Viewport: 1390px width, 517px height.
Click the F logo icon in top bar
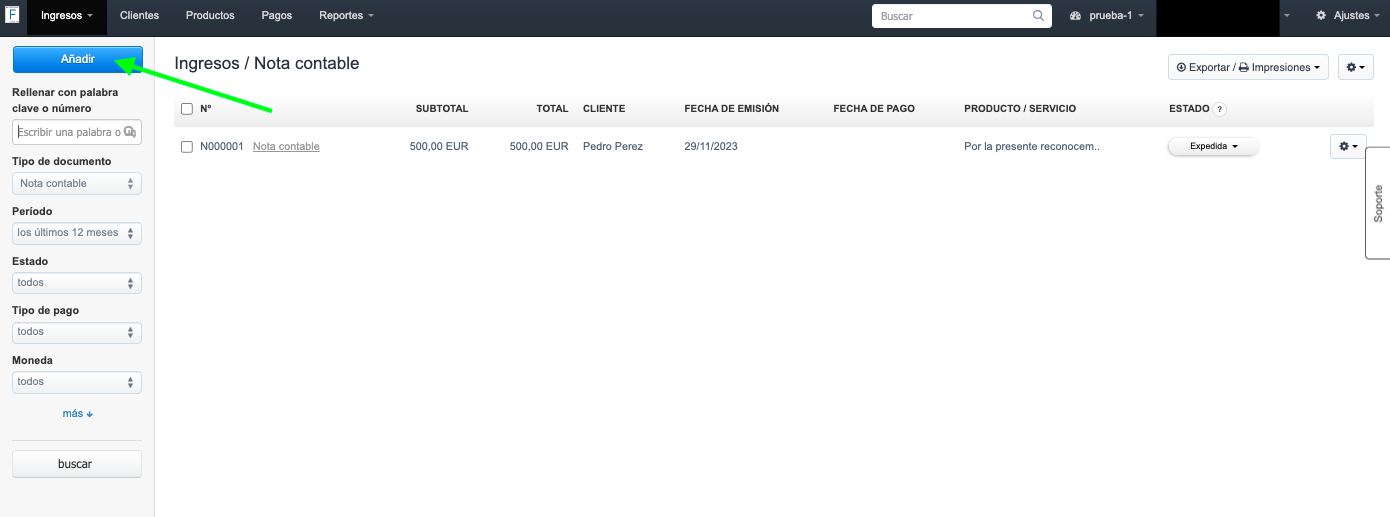click(x=12, y=16)
